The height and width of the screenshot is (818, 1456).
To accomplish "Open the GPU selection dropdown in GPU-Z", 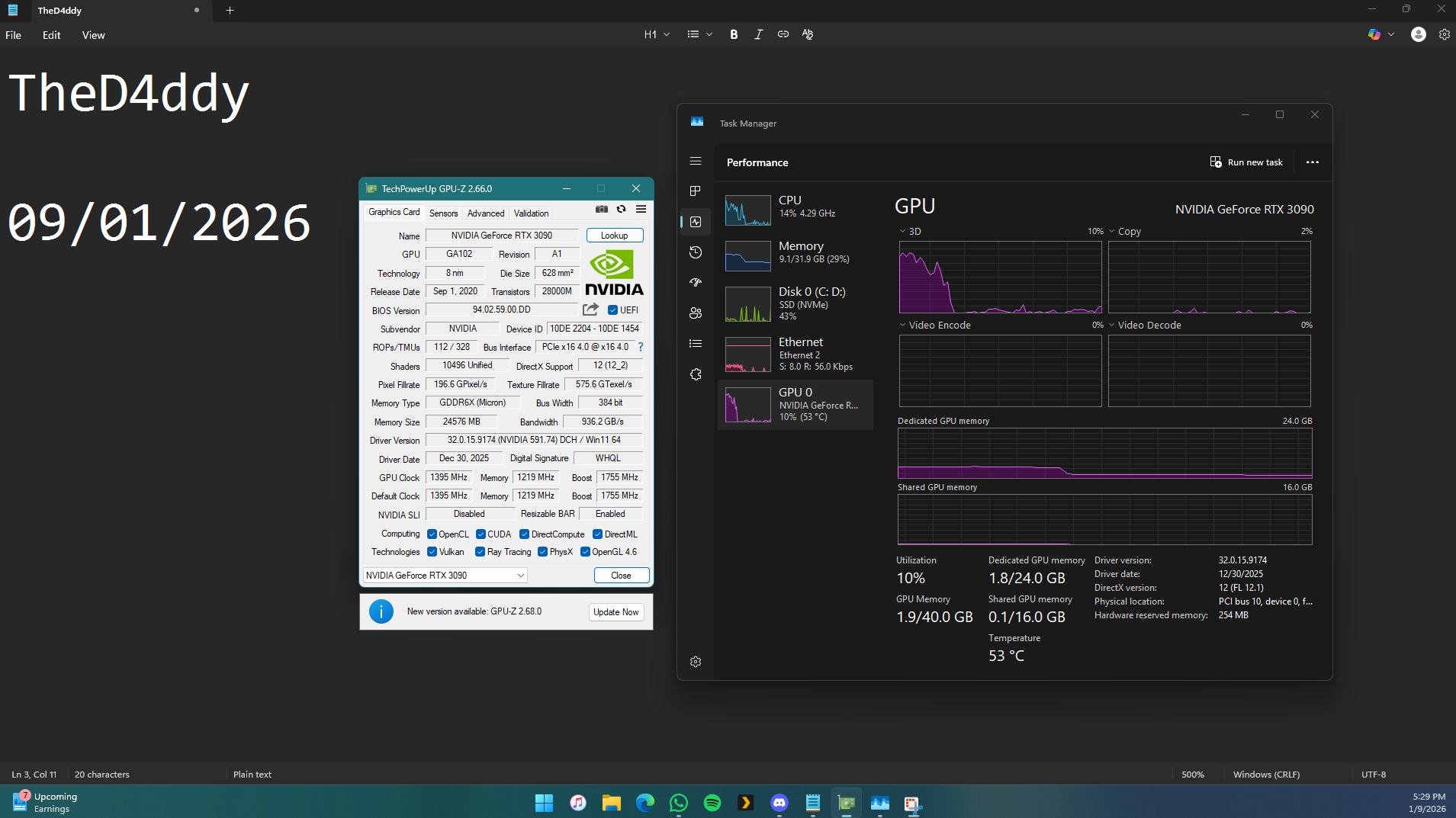I will tap(445, 576).
